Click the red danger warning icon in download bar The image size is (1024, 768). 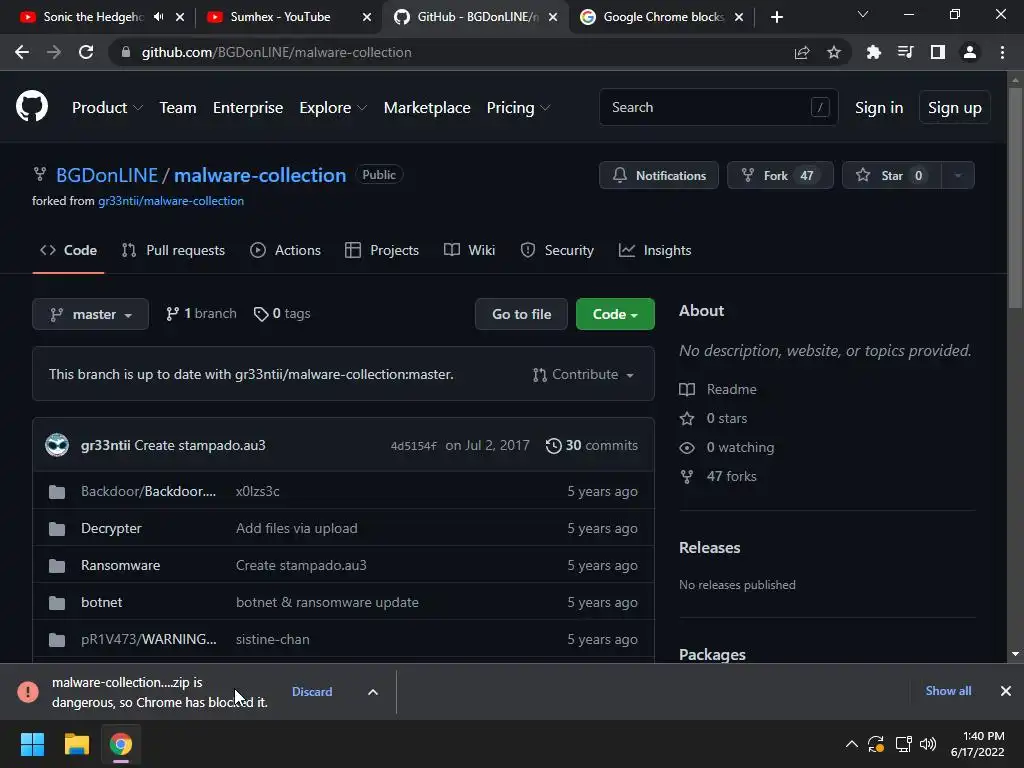click(x=28, y=692)
